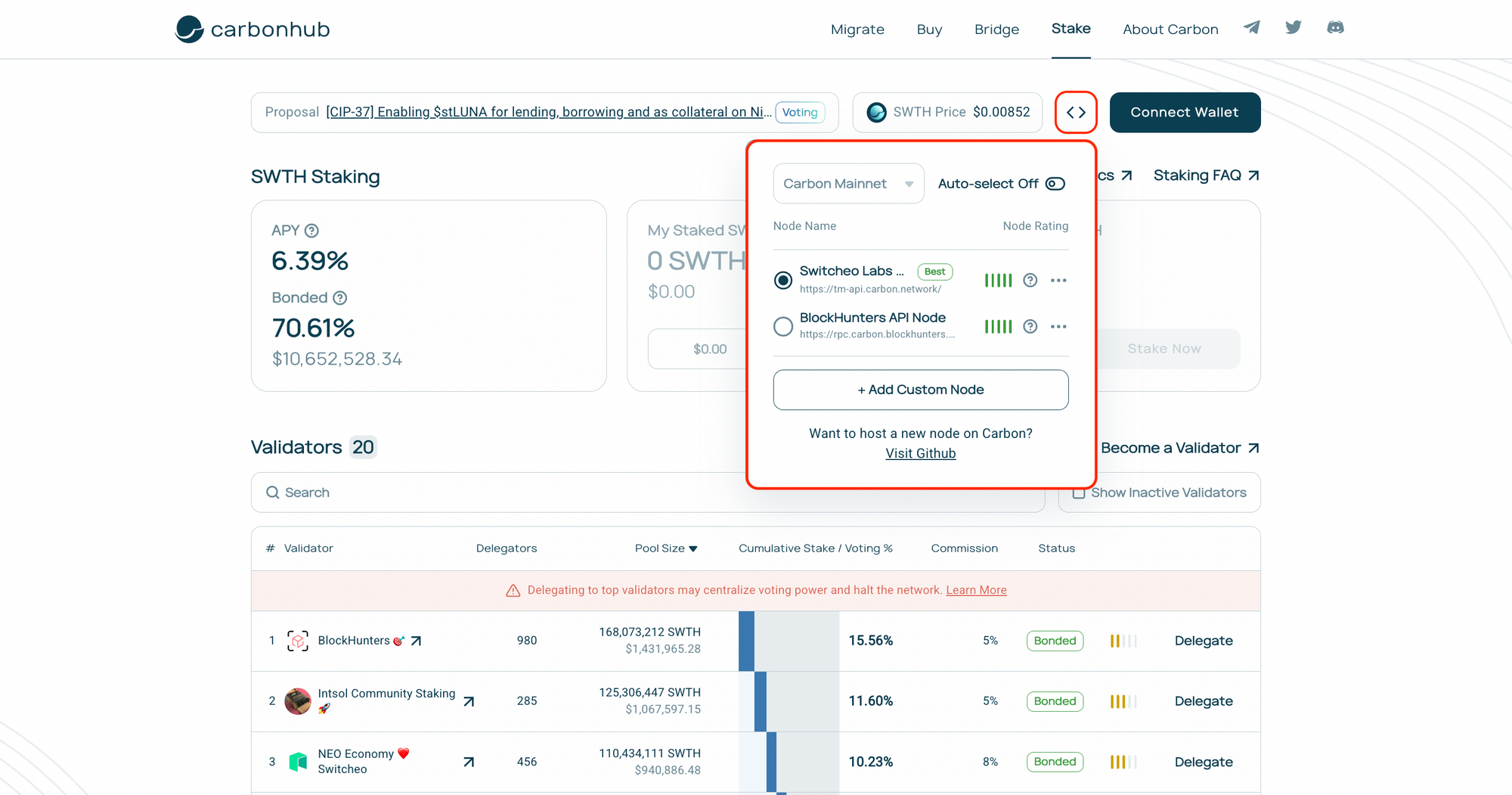The width and height of the screenshot is (1512, 795).
Task: Delegate to NEO Economy Switcheo
Action: pos(1204,762)
